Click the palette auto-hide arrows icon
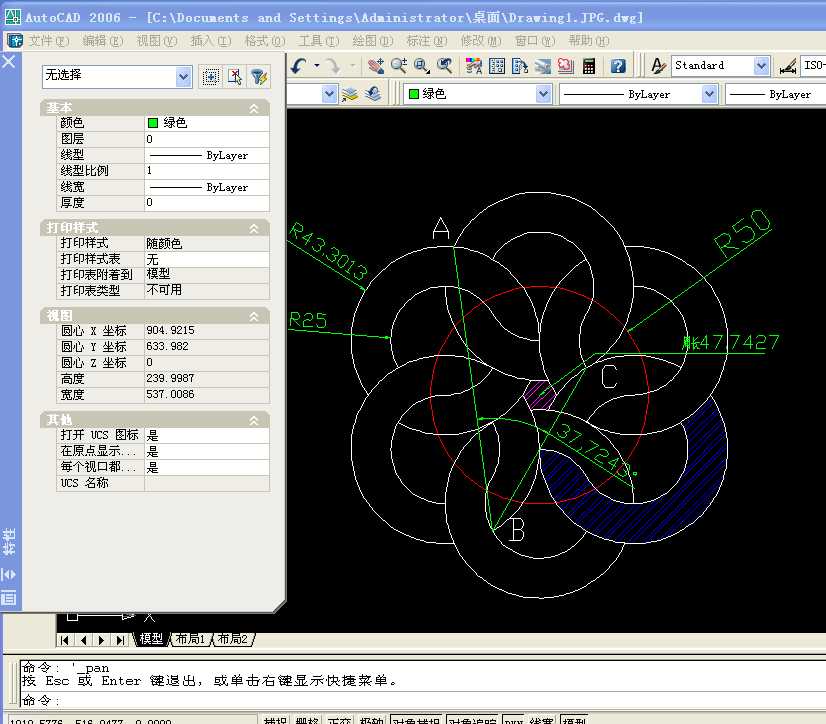This screenshot has height=724, width=826. (x=8, y=574)
